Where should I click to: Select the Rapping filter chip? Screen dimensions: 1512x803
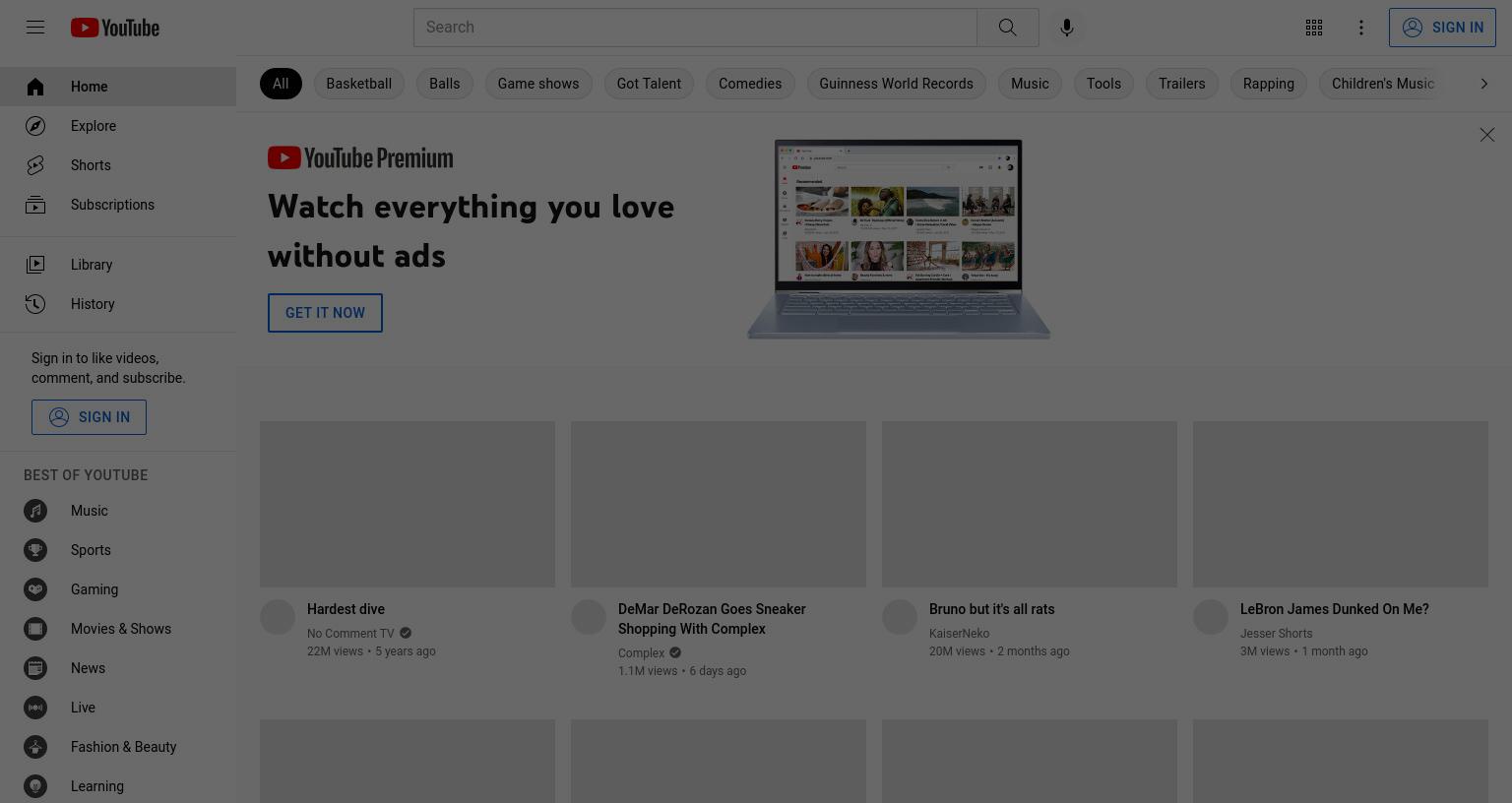click(x=1269, y=84)
